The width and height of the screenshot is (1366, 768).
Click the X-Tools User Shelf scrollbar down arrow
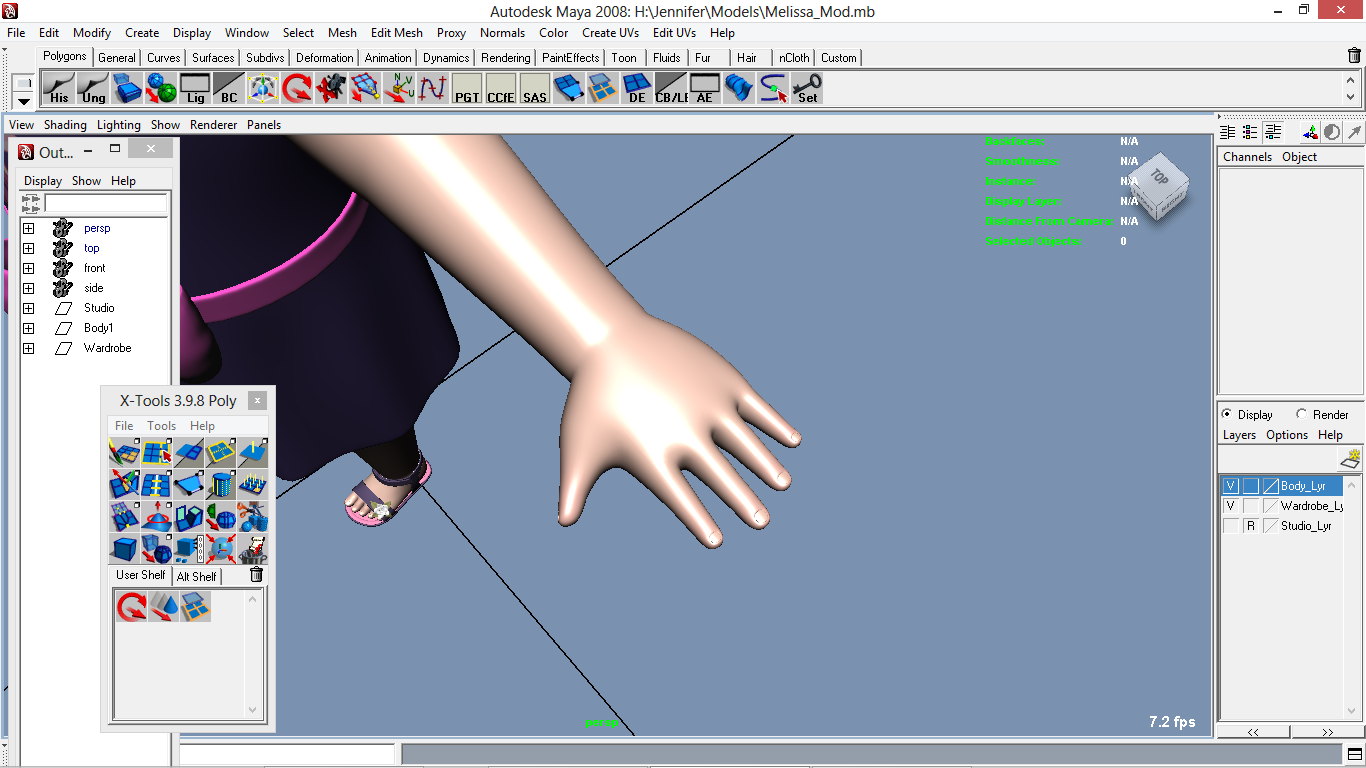253,710
